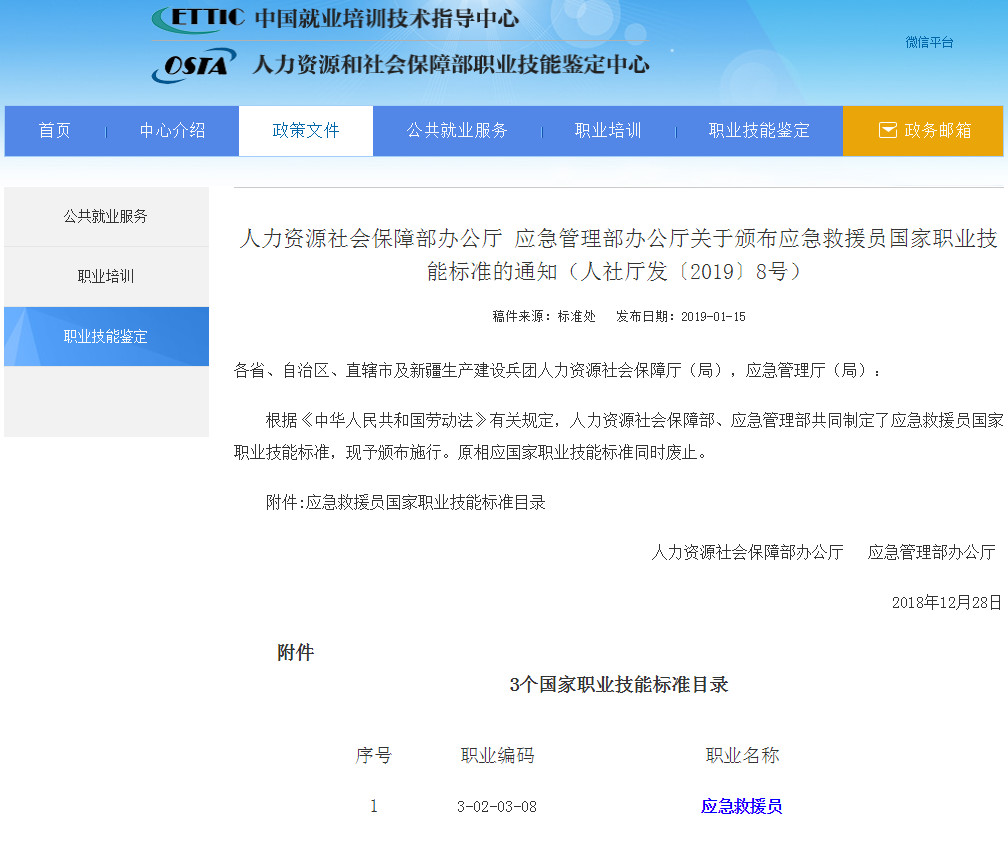Select highlighted 职业技能鉴定 in the left sidebar
The height and width of the screenshot is (856, 1008).
pos(106,336)
